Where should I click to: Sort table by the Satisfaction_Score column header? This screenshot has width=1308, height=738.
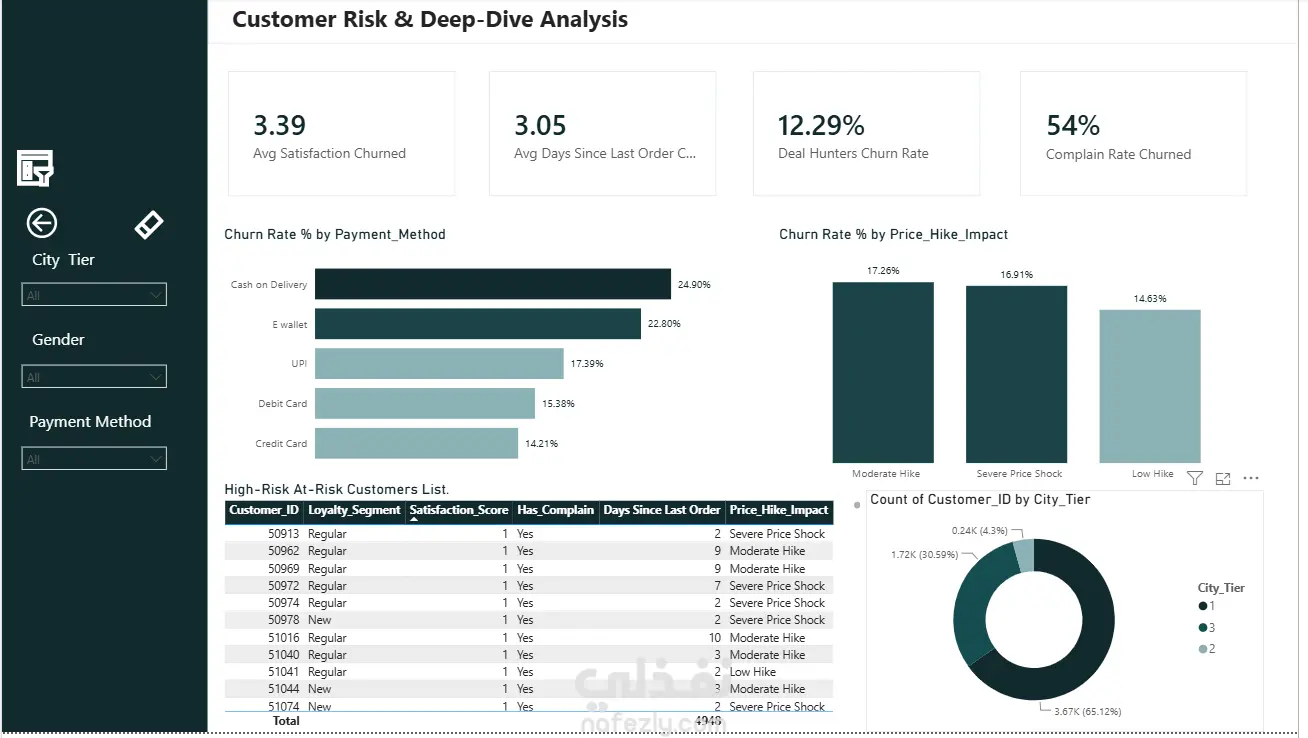pyautogui.click(x=459, y=511)
